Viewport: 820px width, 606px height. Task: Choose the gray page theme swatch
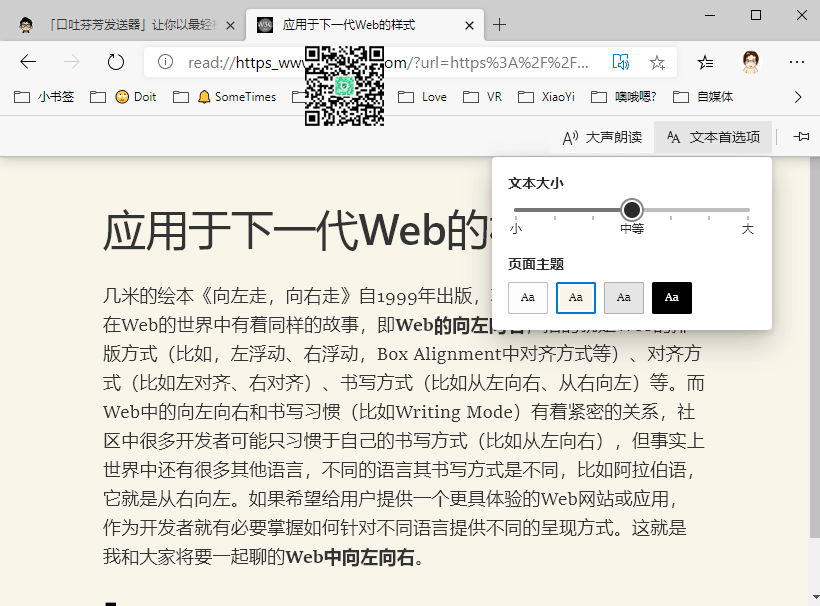click(624, 298)
